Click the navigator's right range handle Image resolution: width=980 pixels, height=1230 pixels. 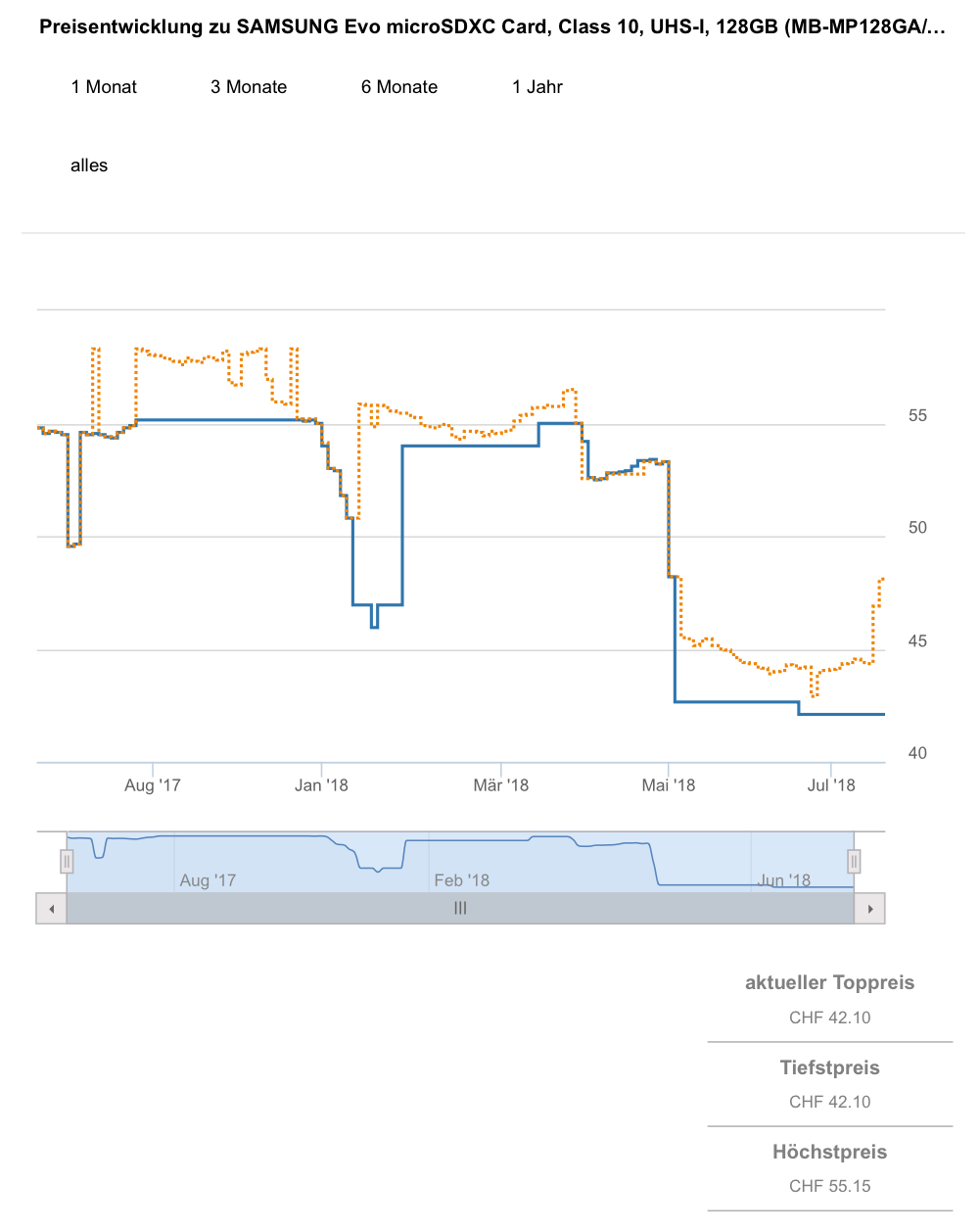(854, 862)
